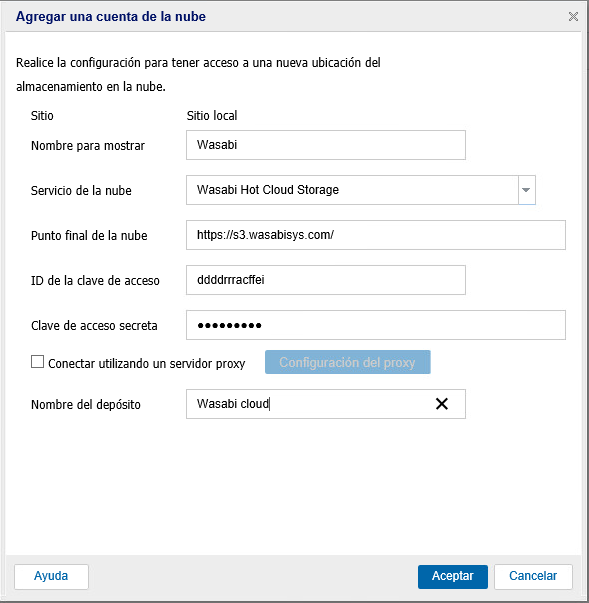Open the Ayuda help button
Image resolution: width=589 pixels, height=603 pixels.
(x=51, y=576)
